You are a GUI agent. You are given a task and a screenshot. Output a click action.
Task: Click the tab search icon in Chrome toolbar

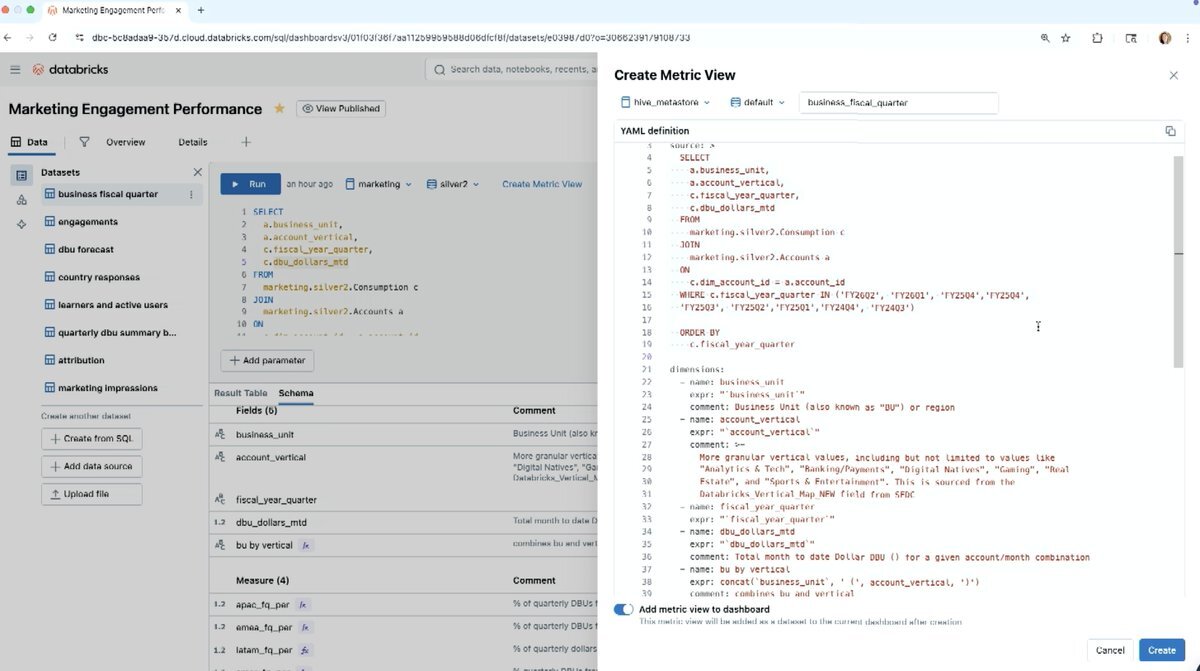tap(1131, 38)
